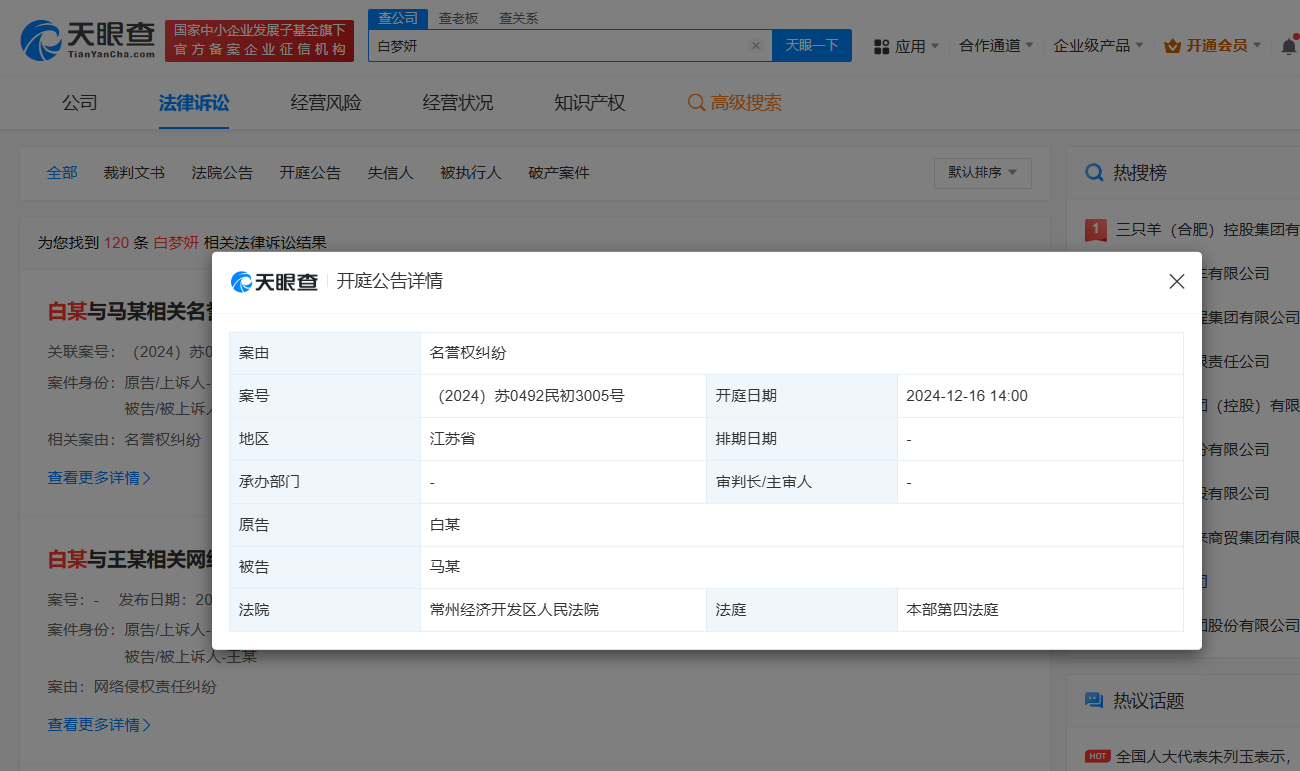Select the 裁判文书 filter

point(134,173)
